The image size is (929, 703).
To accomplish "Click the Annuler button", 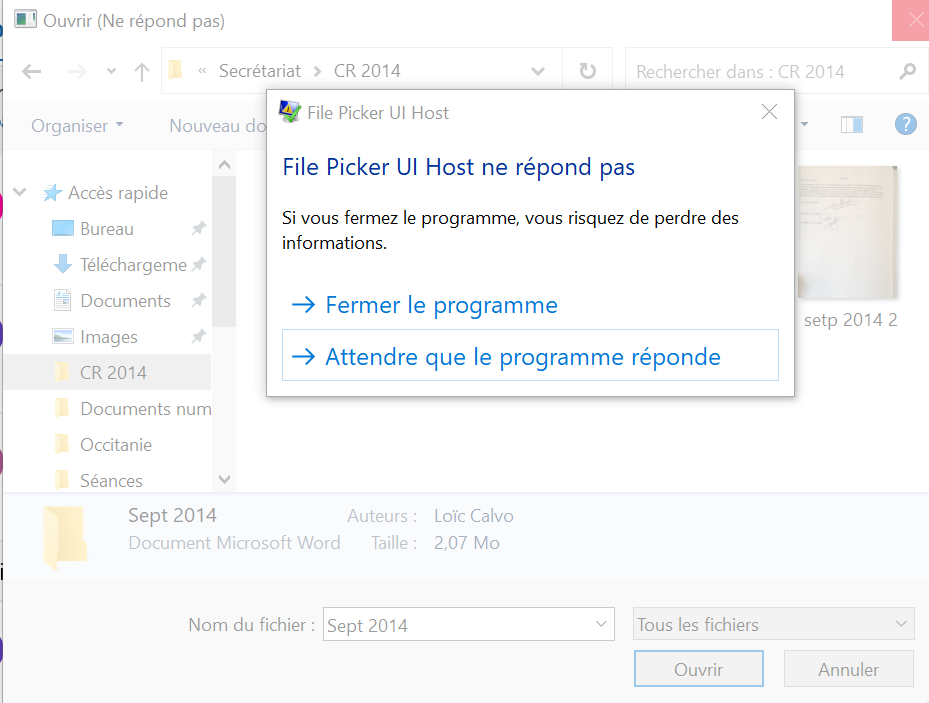I will [848, 669].
